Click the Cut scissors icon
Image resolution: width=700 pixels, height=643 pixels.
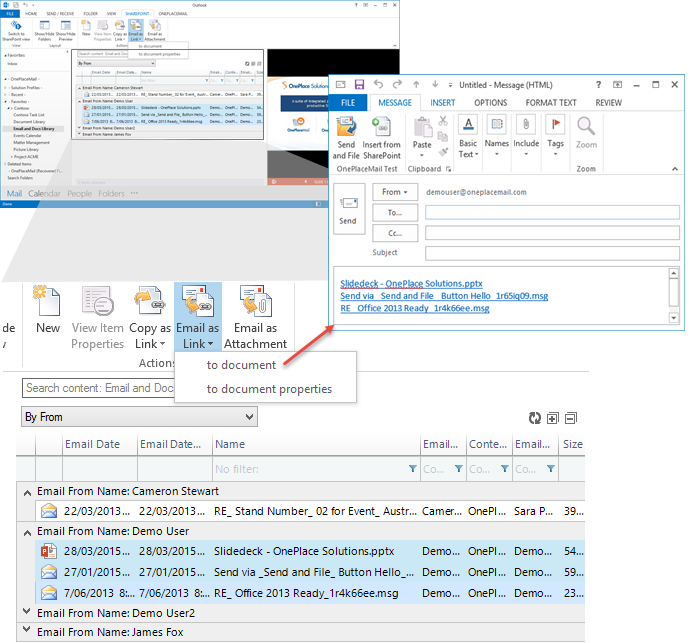point(443,121)
